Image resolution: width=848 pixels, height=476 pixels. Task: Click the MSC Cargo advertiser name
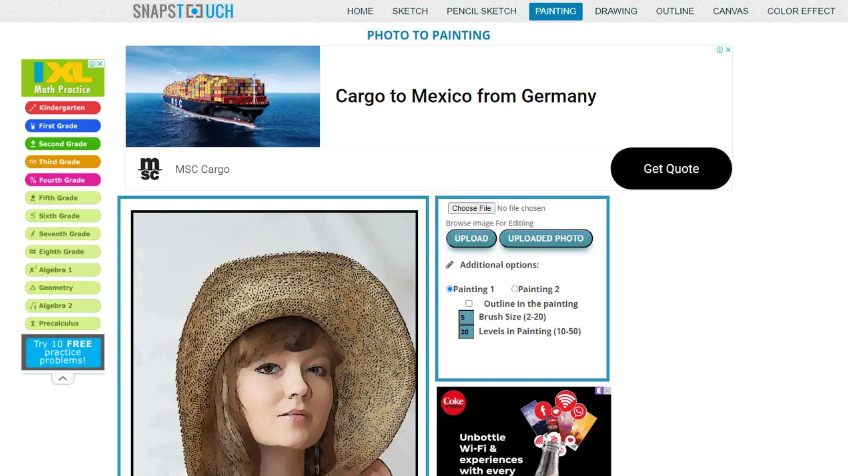pos(202,169)
